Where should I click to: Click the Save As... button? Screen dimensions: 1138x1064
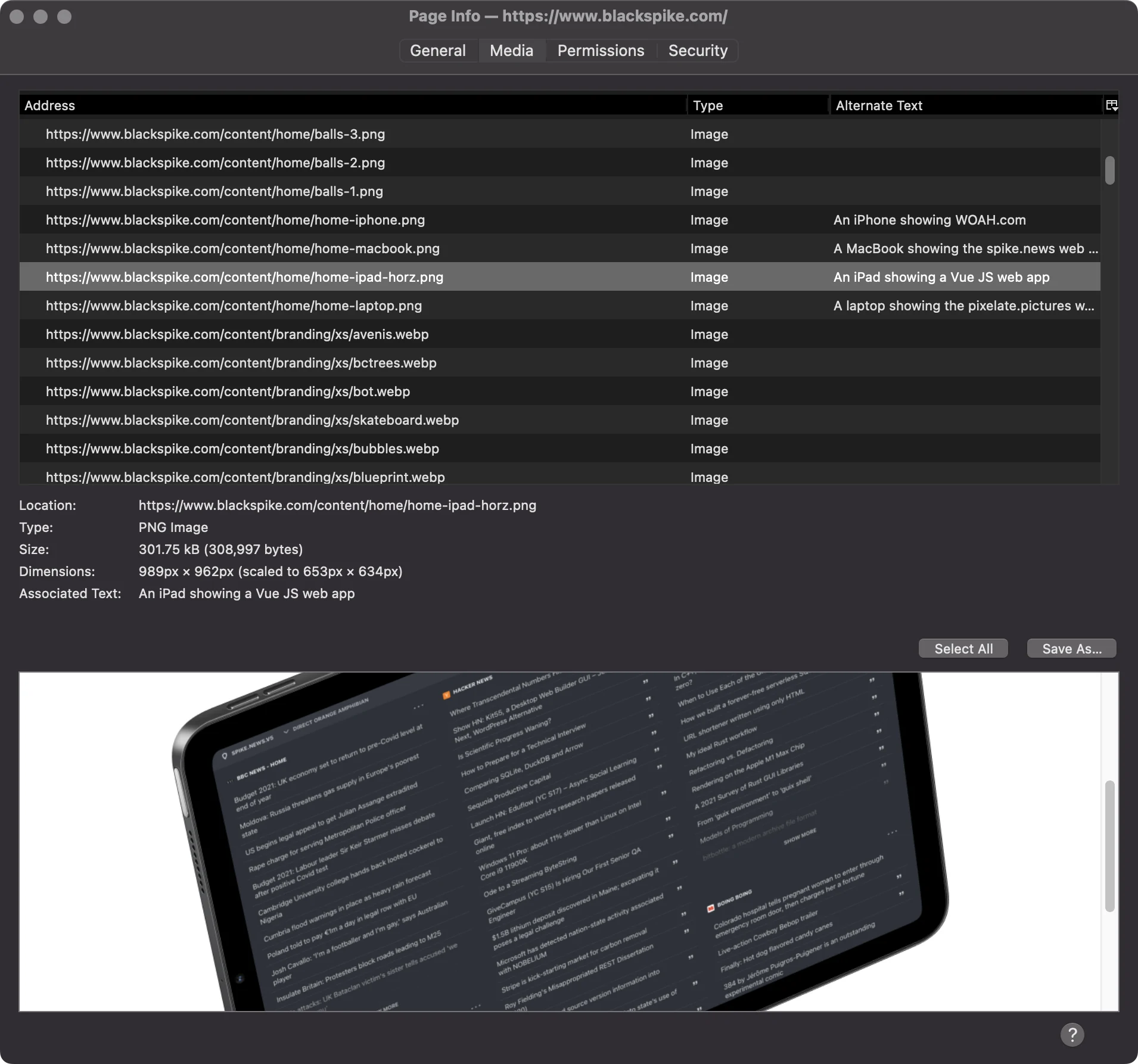pyautogui.click(x=1071, y=649)
